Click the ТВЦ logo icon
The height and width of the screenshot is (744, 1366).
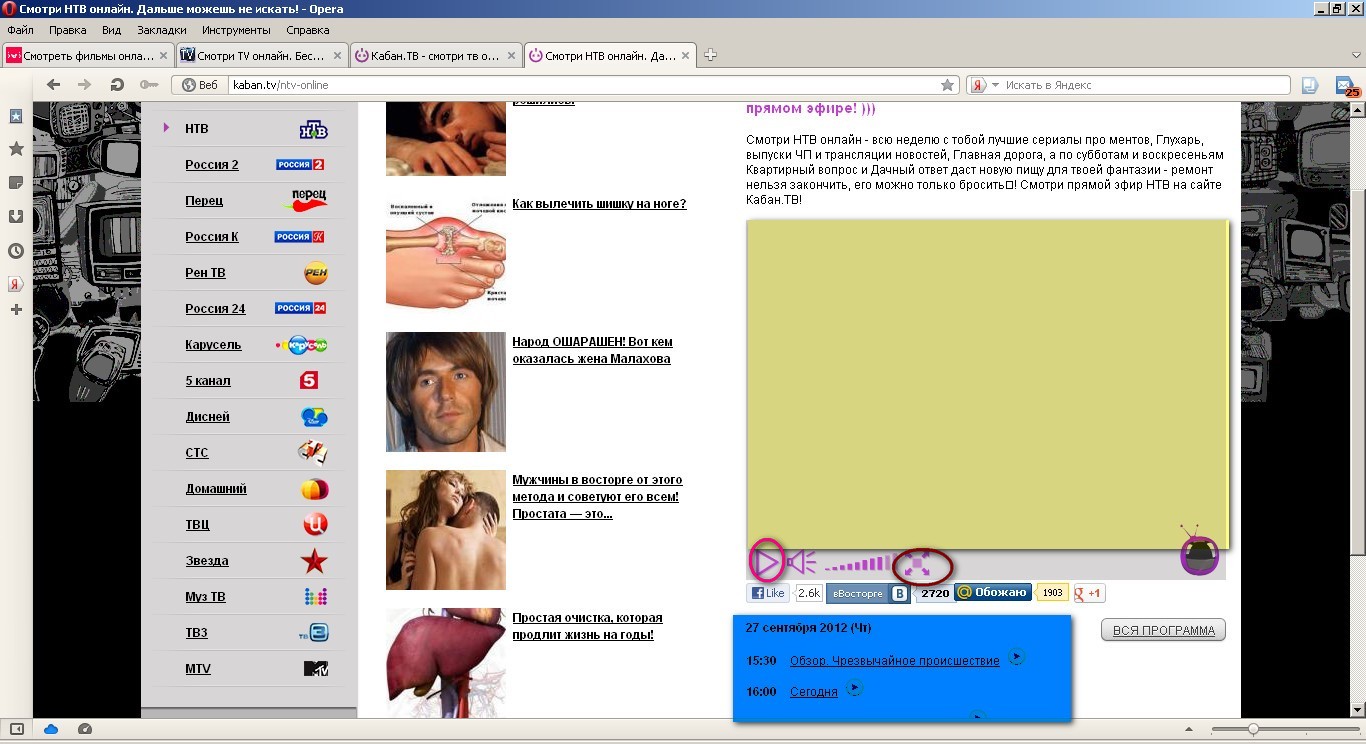(x=315, y=524)
